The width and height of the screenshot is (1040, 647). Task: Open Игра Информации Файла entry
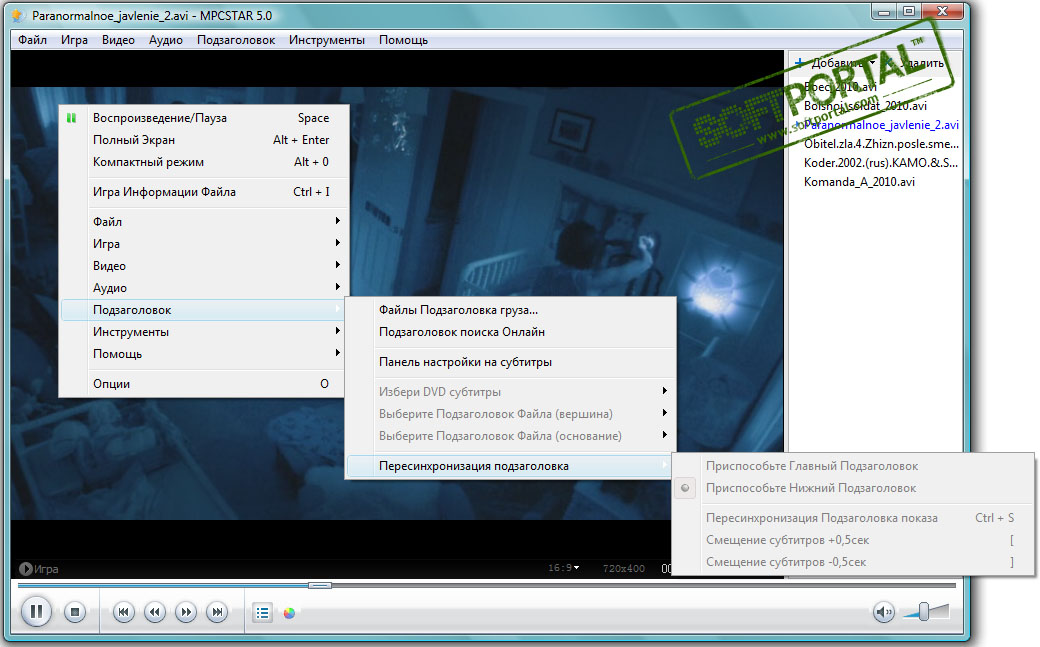pyautogui.click(x=204, y=192)
